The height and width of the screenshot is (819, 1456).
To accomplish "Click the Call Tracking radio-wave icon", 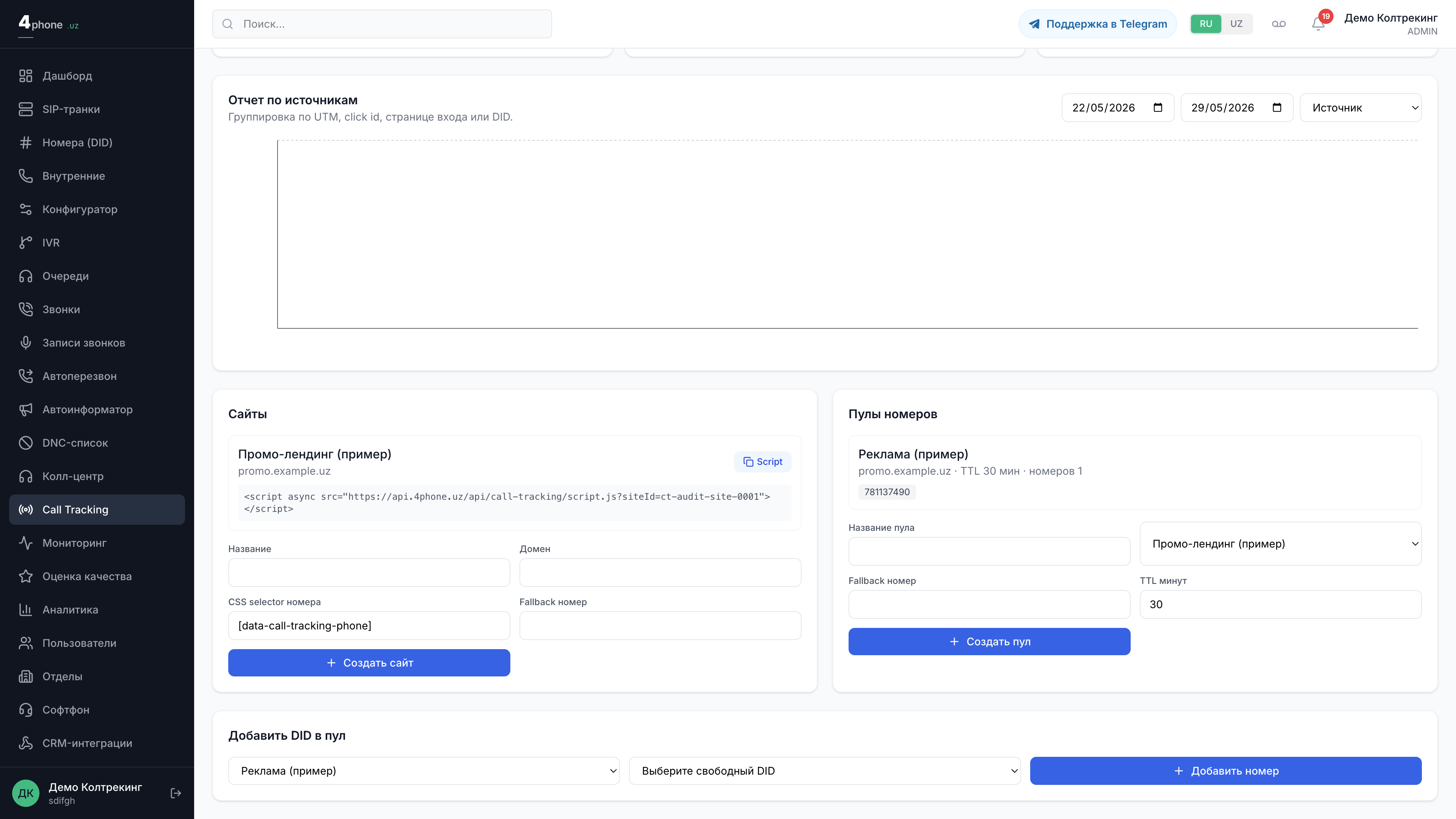I will 25,509.
